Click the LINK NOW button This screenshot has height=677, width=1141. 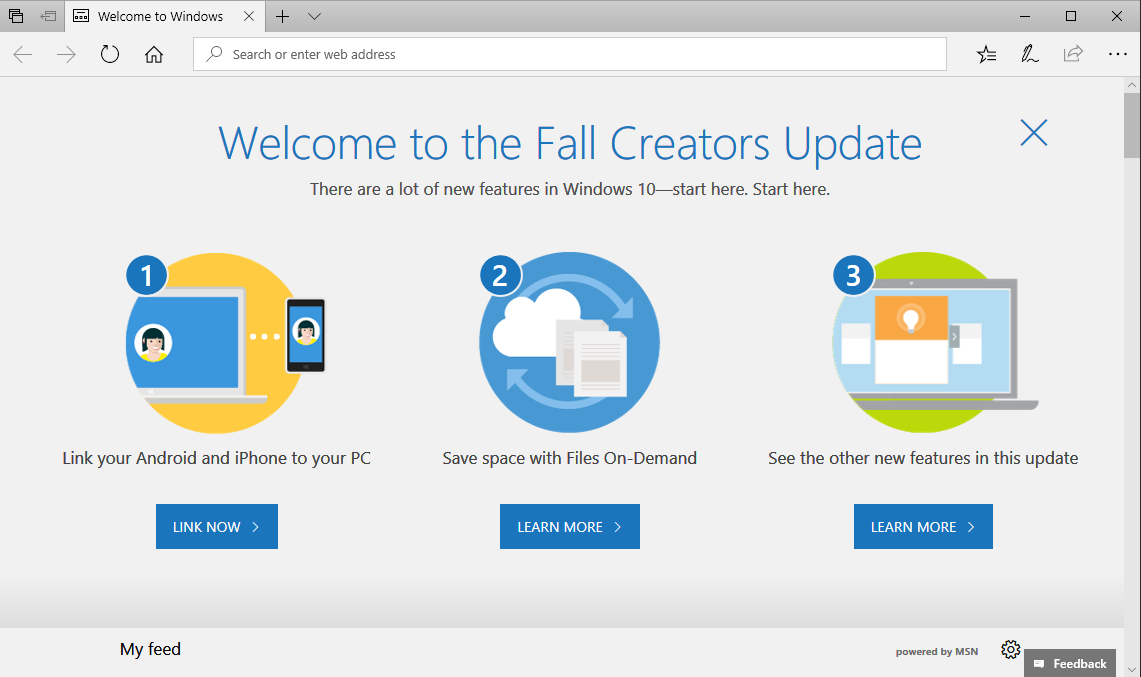coord(217,526)
